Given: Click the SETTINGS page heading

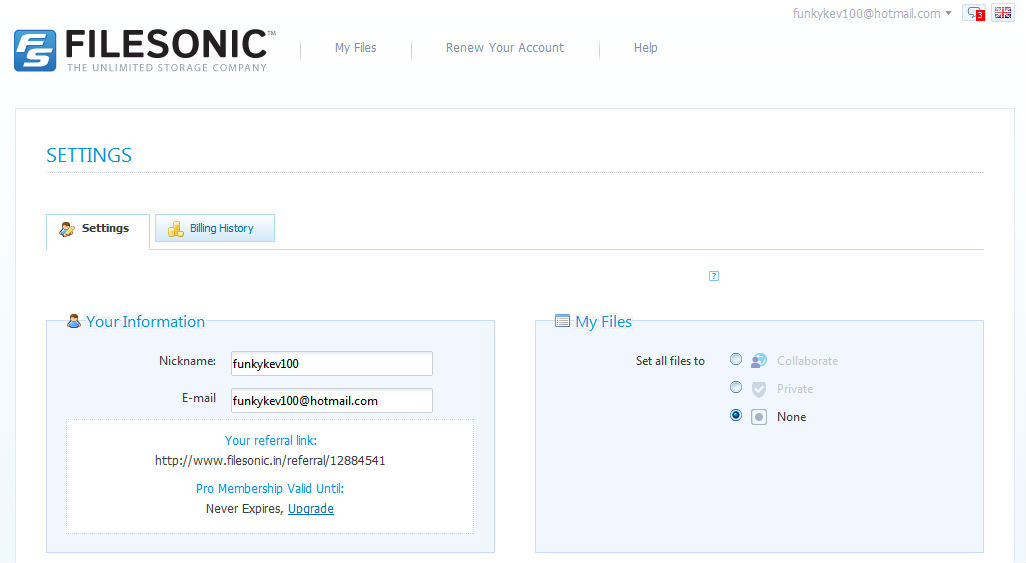Looking at the screenshot, I should tap(89, 155).
